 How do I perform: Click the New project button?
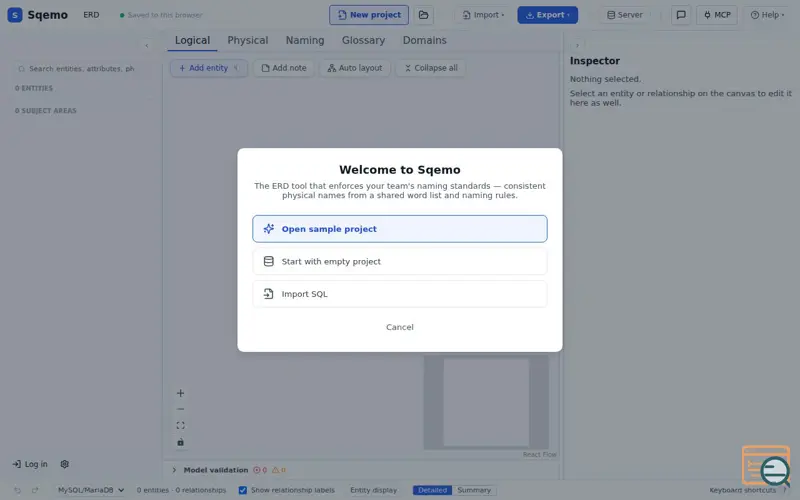(369, 15)
